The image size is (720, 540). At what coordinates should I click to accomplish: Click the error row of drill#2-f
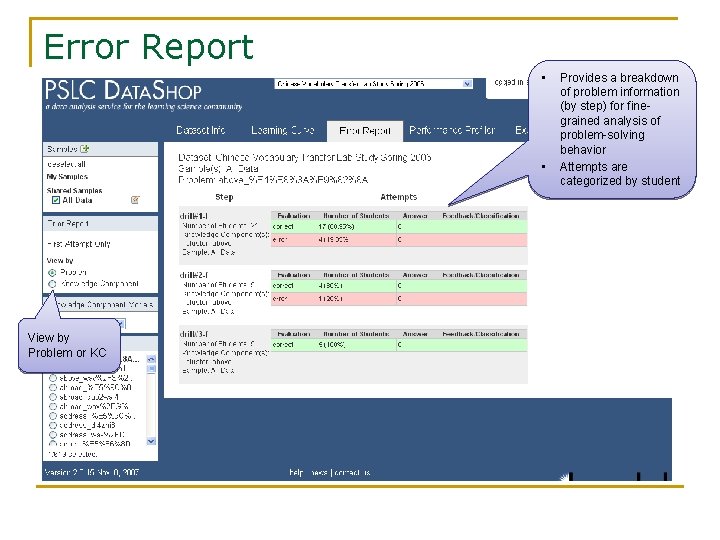tap(399, 298)
